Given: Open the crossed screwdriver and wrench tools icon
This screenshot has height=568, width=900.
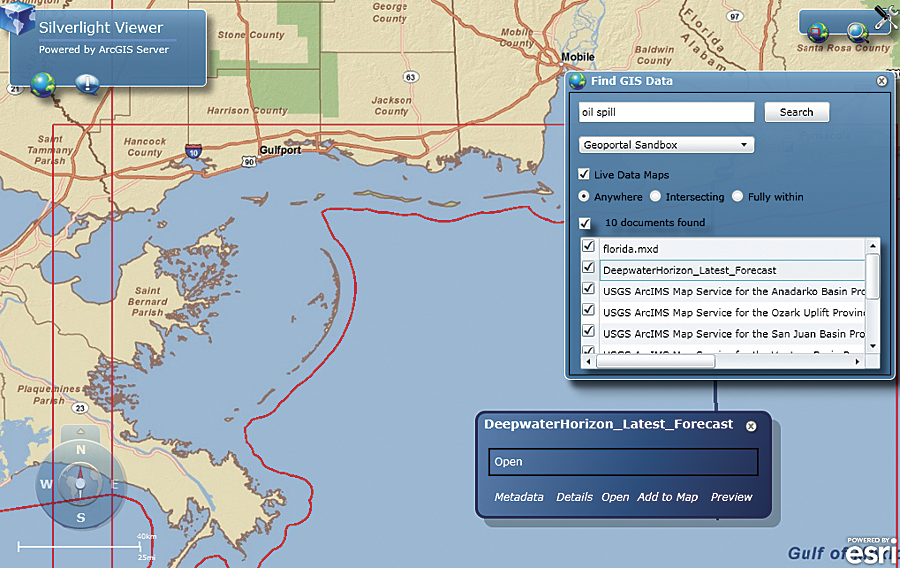Looking at the screenshot, I should 887,16.
